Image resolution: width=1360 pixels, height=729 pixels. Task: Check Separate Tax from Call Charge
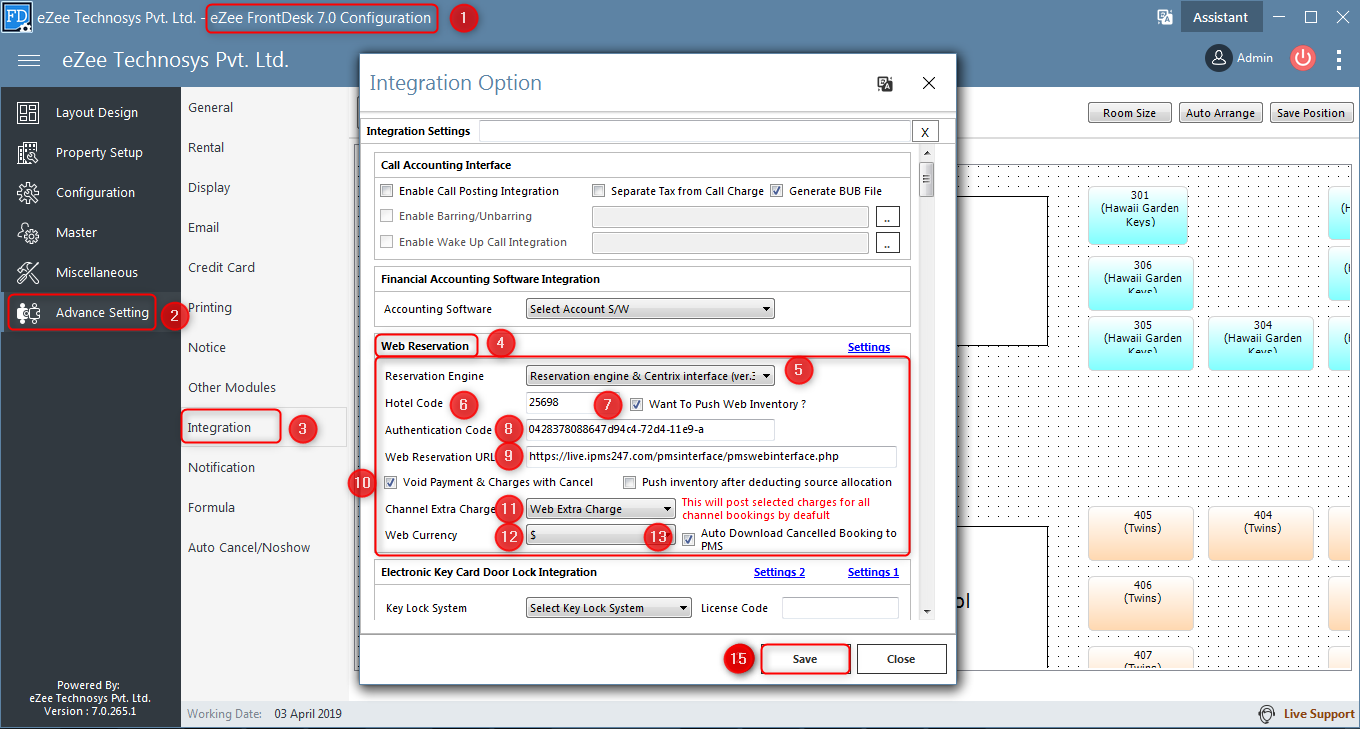(599, 191)
